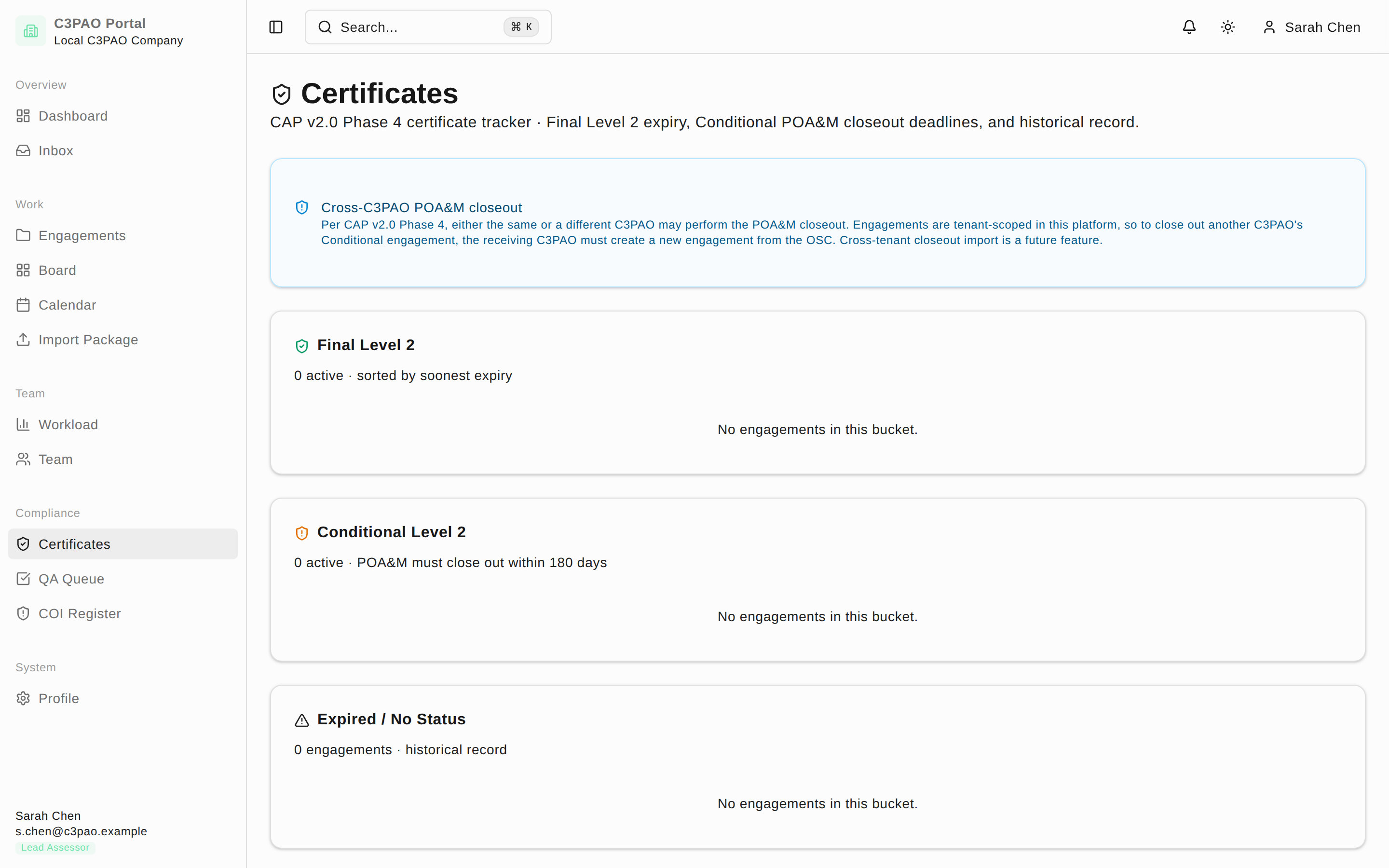Focus the Search input field
The width and height of the screenshot is (1389, 868).
click(x=428, y=27)
